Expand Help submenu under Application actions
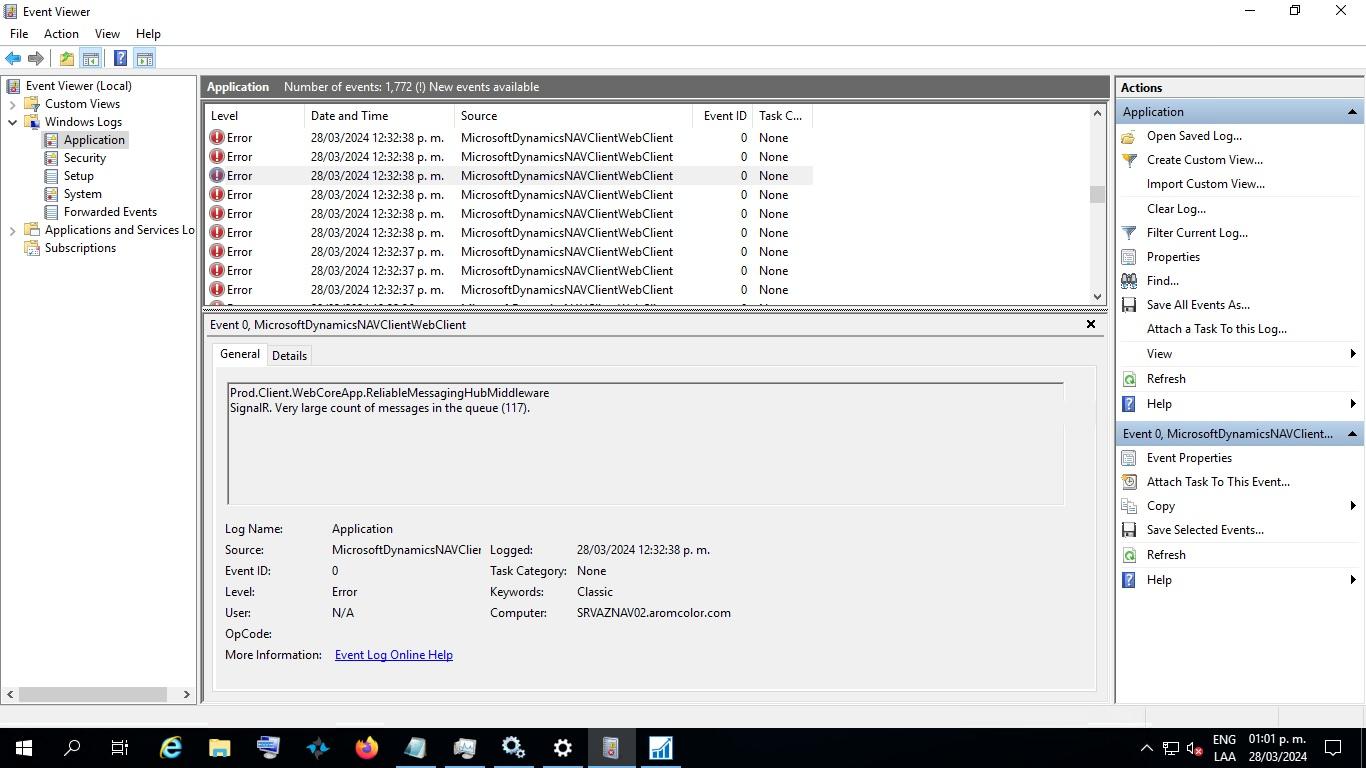Image resolution: width=1366 pixels, height=768 pixels. [1353, 404]
